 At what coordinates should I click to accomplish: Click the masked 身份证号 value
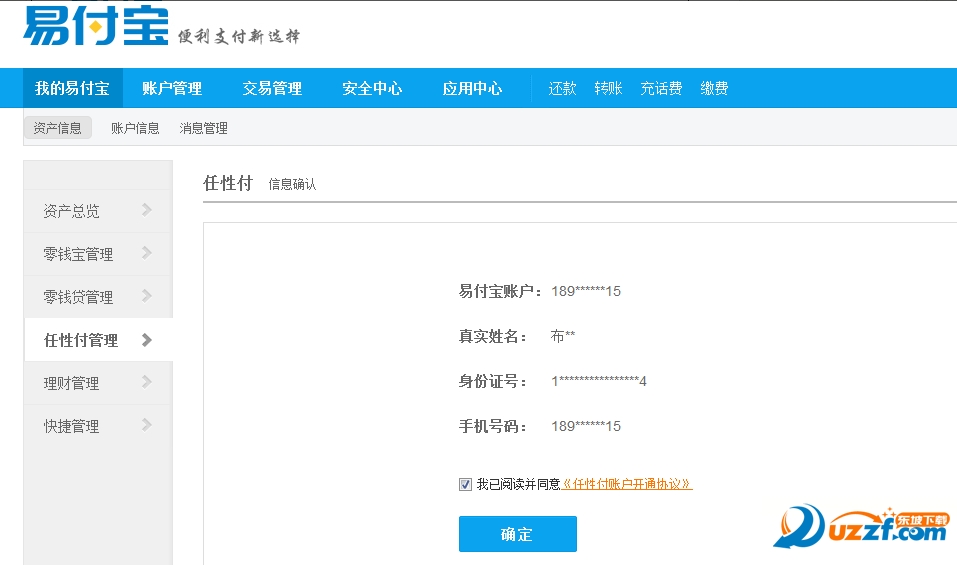coord(599,381)
